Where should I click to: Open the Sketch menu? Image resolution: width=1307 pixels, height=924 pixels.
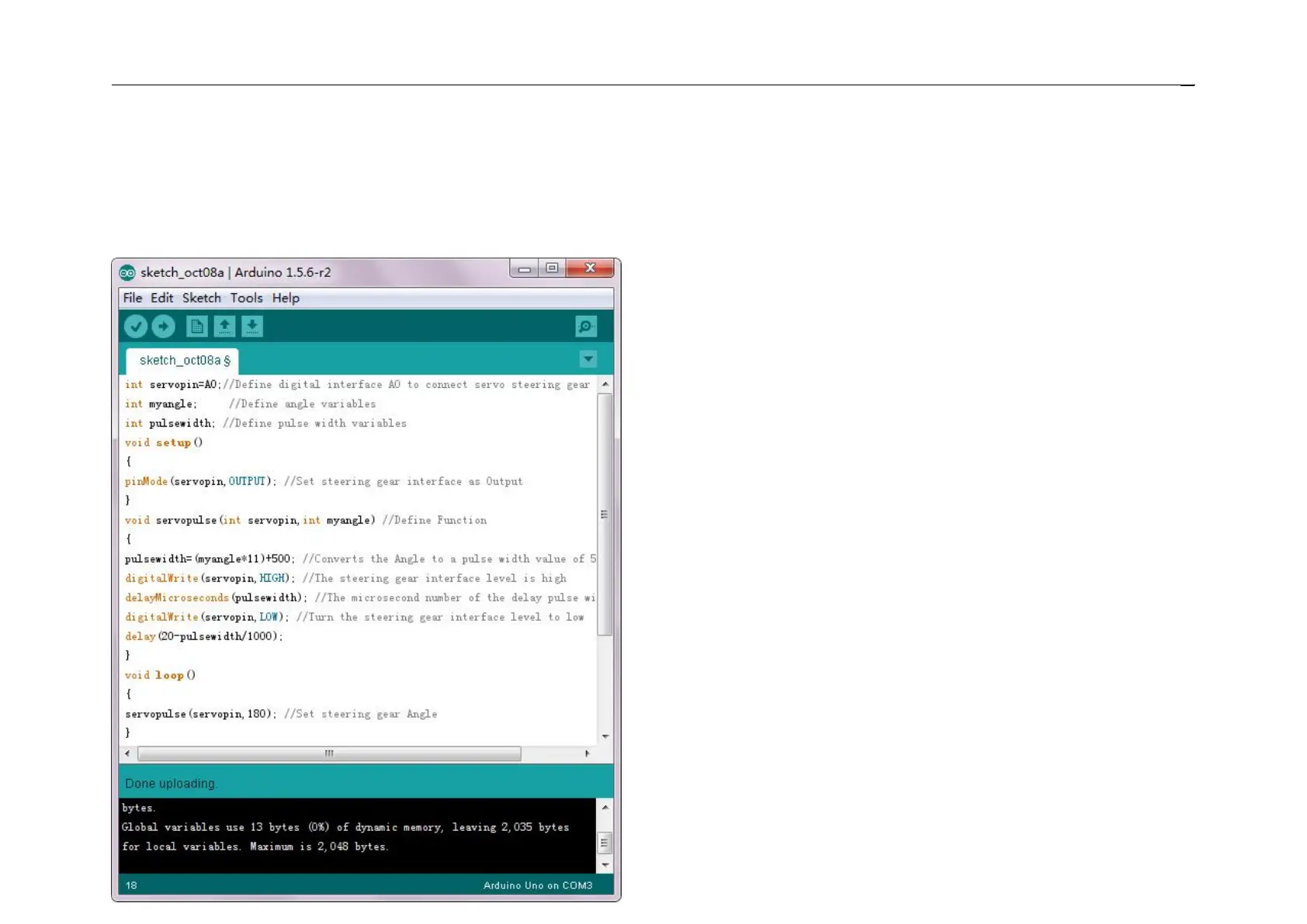[202, 298]
